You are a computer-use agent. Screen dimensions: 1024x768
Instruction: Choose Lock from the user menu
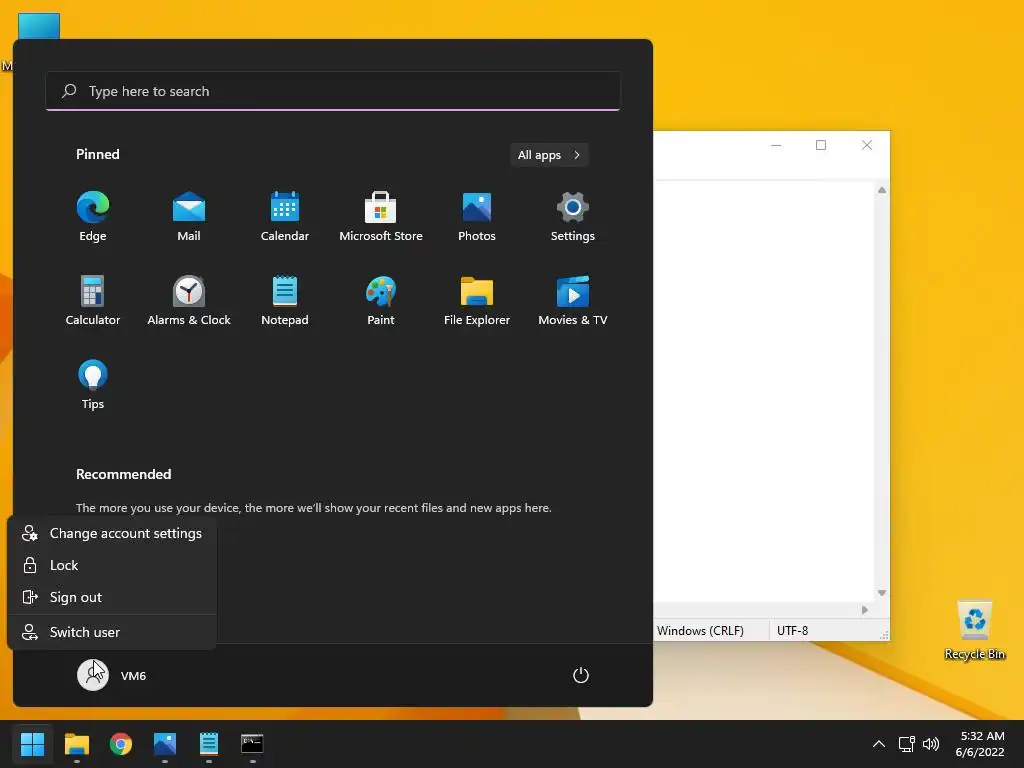[x=112, y=566]
